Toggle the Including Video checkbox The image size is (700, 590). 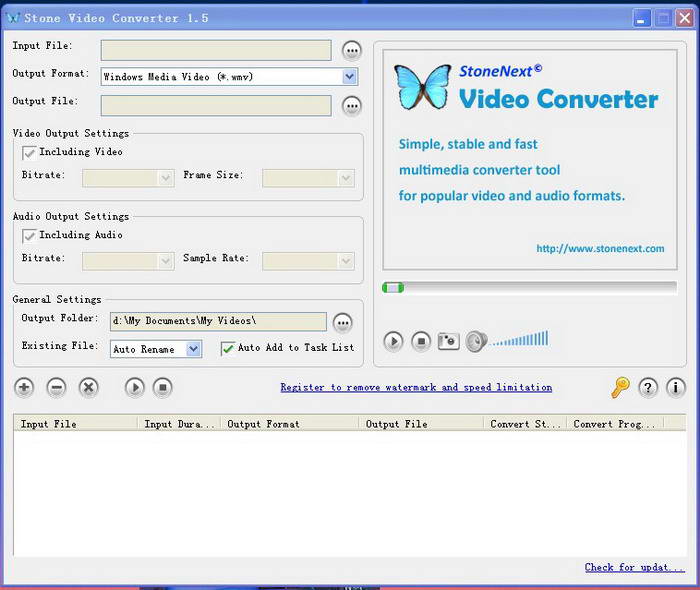(29, 153)
